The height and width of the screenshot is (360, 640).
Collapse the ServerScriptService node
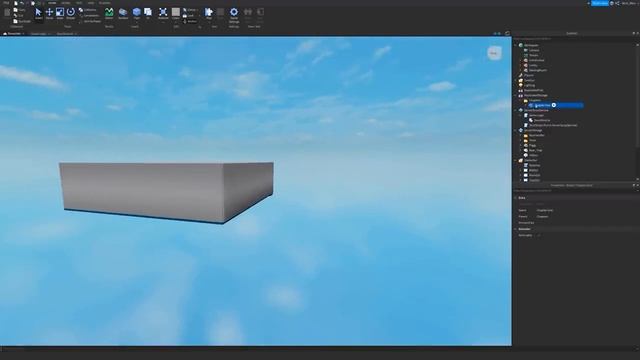click(x=516, y=110)
